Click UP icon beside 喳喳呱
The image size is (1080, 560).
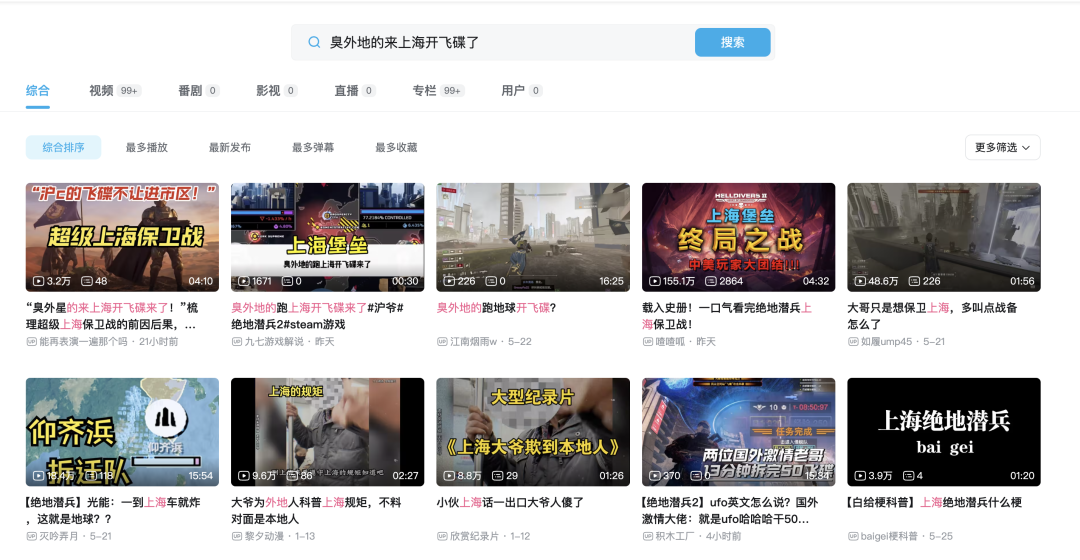point(647,342)
